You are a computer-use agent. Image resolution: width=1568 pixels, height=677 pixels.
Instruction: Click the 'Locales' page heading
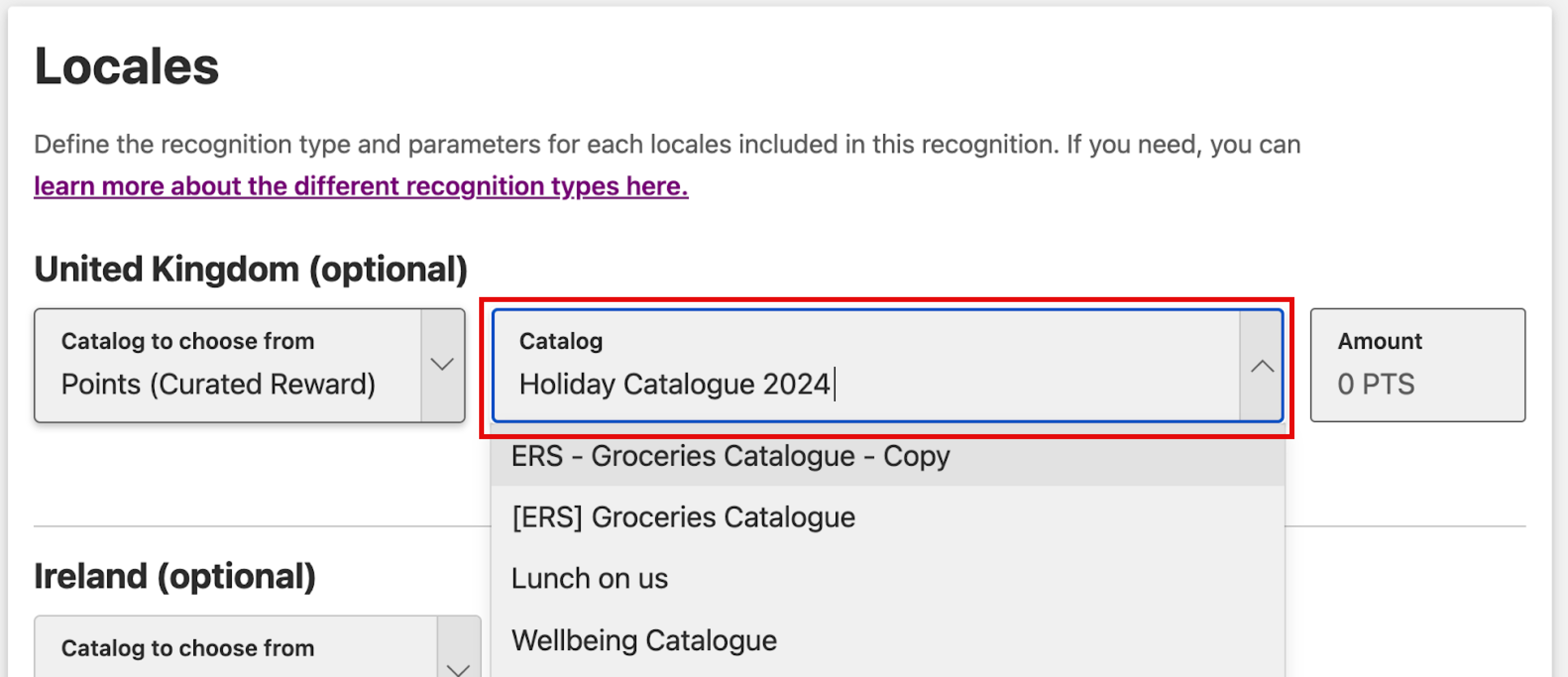pyautogui.click(x=126, y=66)
